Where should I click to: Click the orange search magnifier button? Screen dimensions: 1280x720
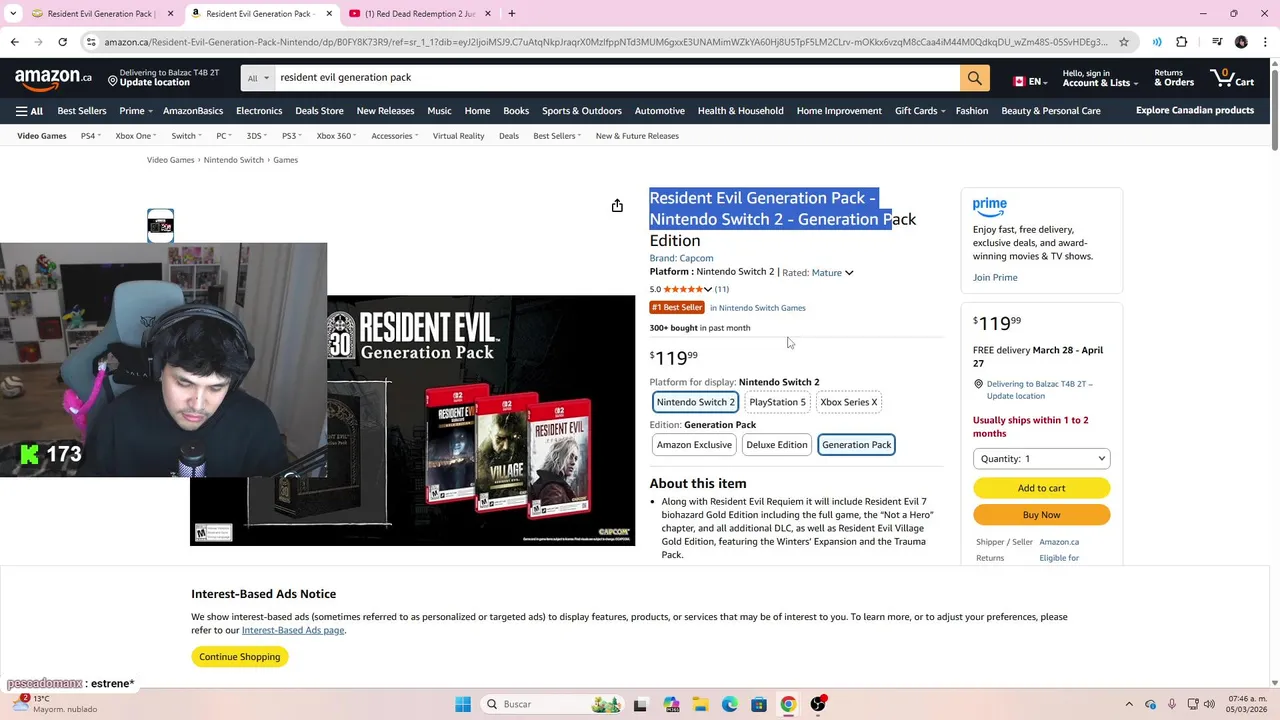pos(974,78)
